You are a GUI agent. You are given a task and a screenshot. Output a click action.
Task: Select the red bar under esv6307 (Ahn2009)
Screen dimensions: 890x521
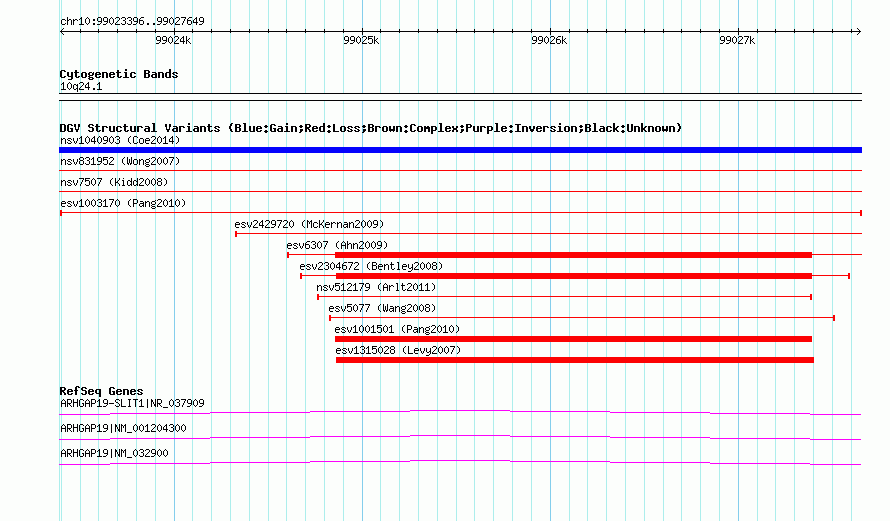pos(573,255)
